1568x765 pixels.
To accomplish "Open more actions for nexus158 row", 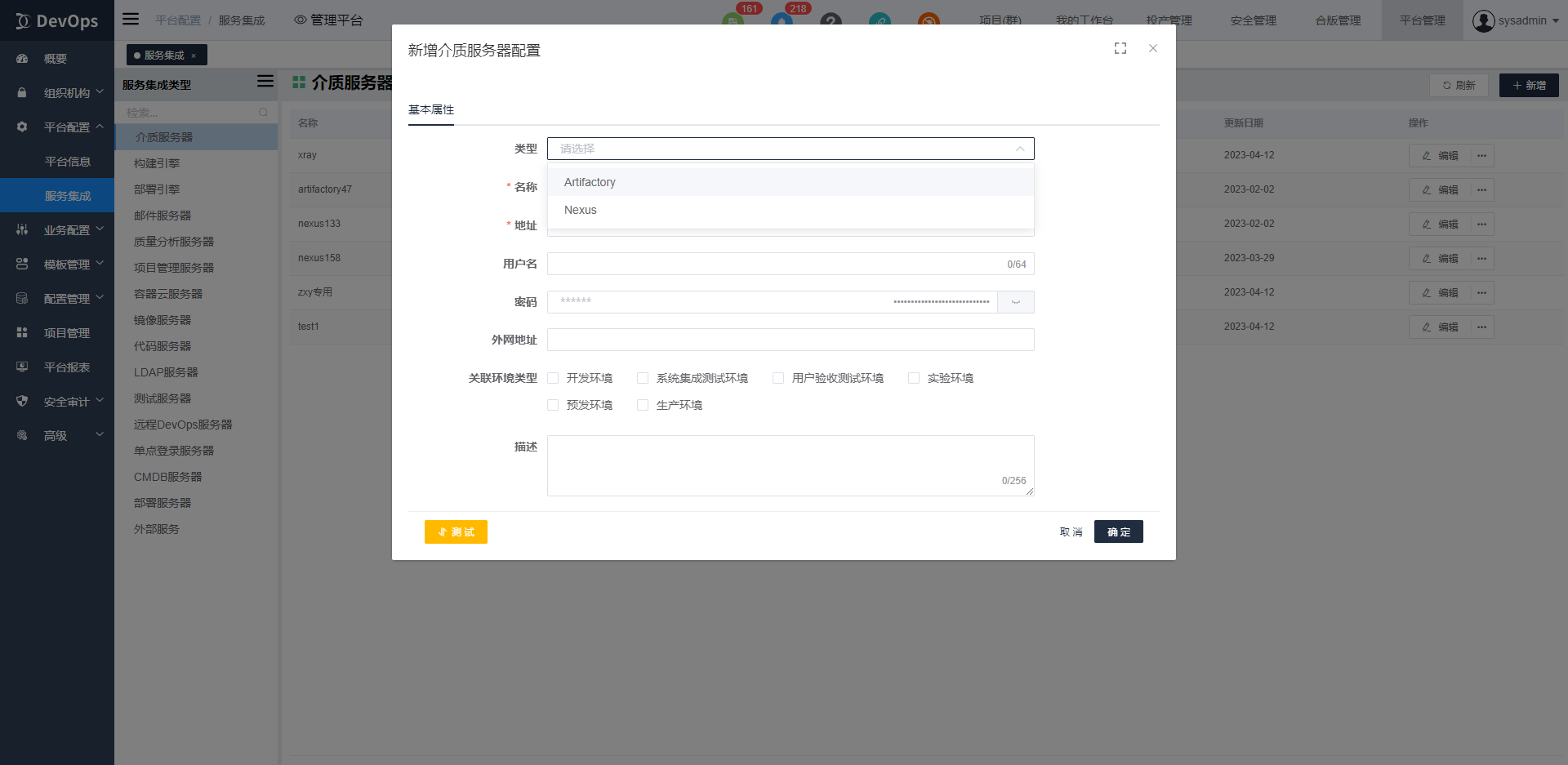I will click(1482, 258).
